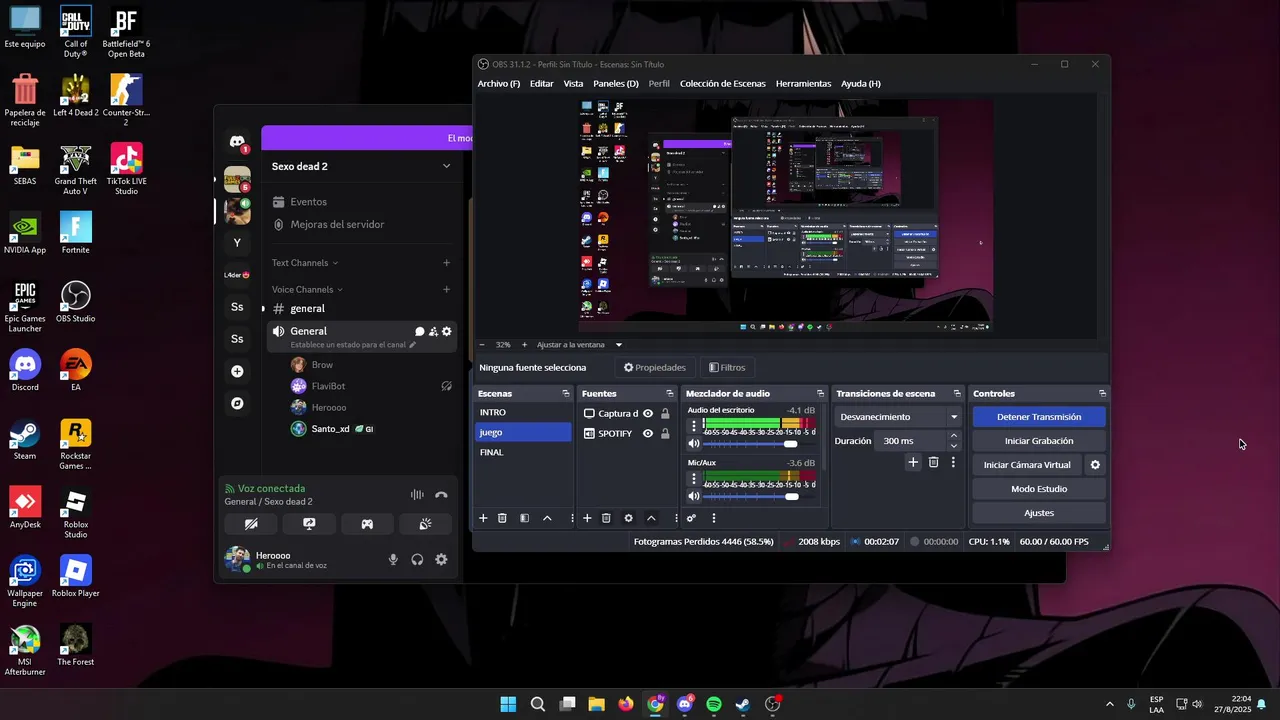Increase transition duration with up stepper
Screen dimensions: 1280x720
[x=953, y=436]
